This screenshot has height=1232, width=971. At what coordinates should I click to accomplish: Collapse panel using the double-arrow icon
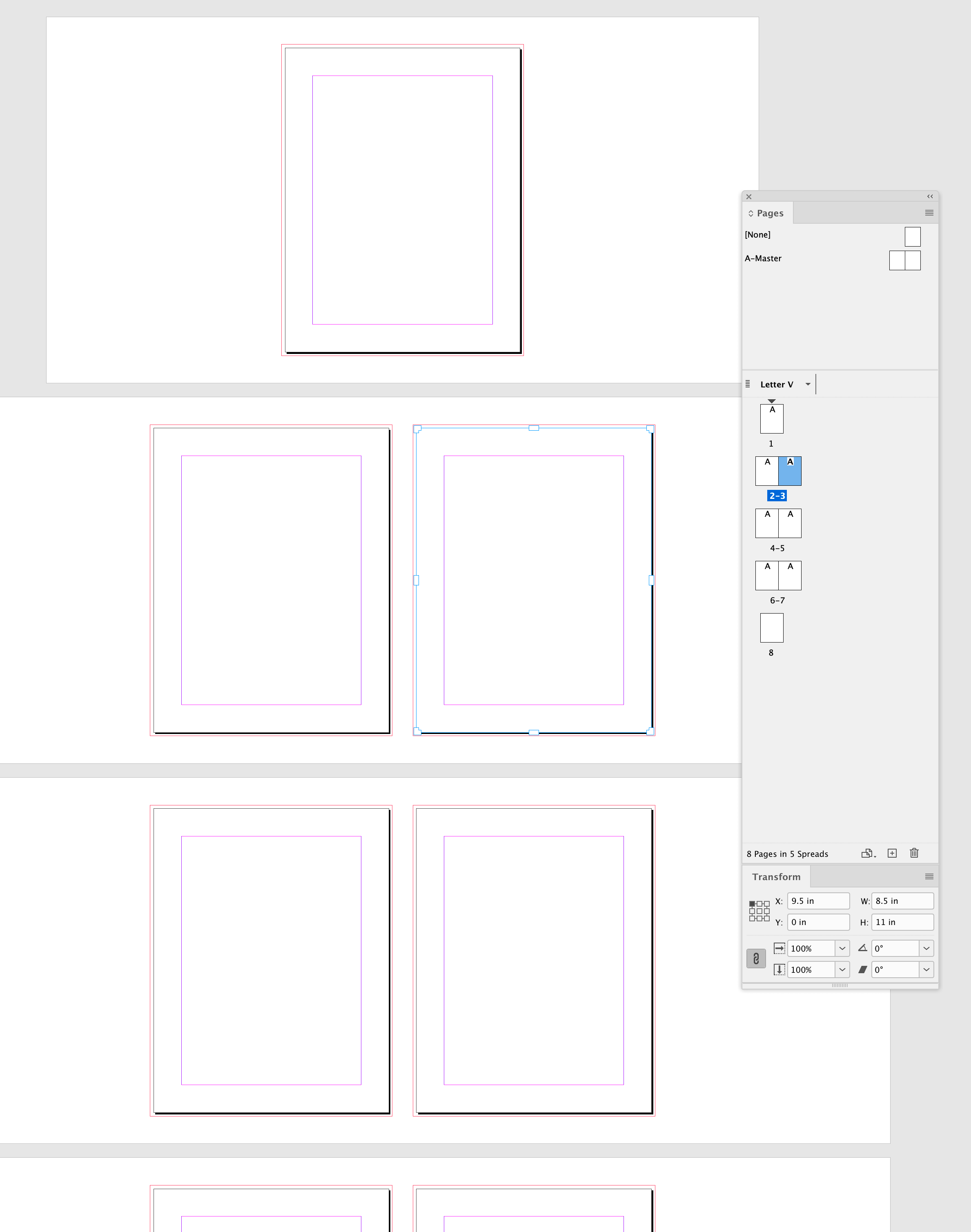coord(930,196)
